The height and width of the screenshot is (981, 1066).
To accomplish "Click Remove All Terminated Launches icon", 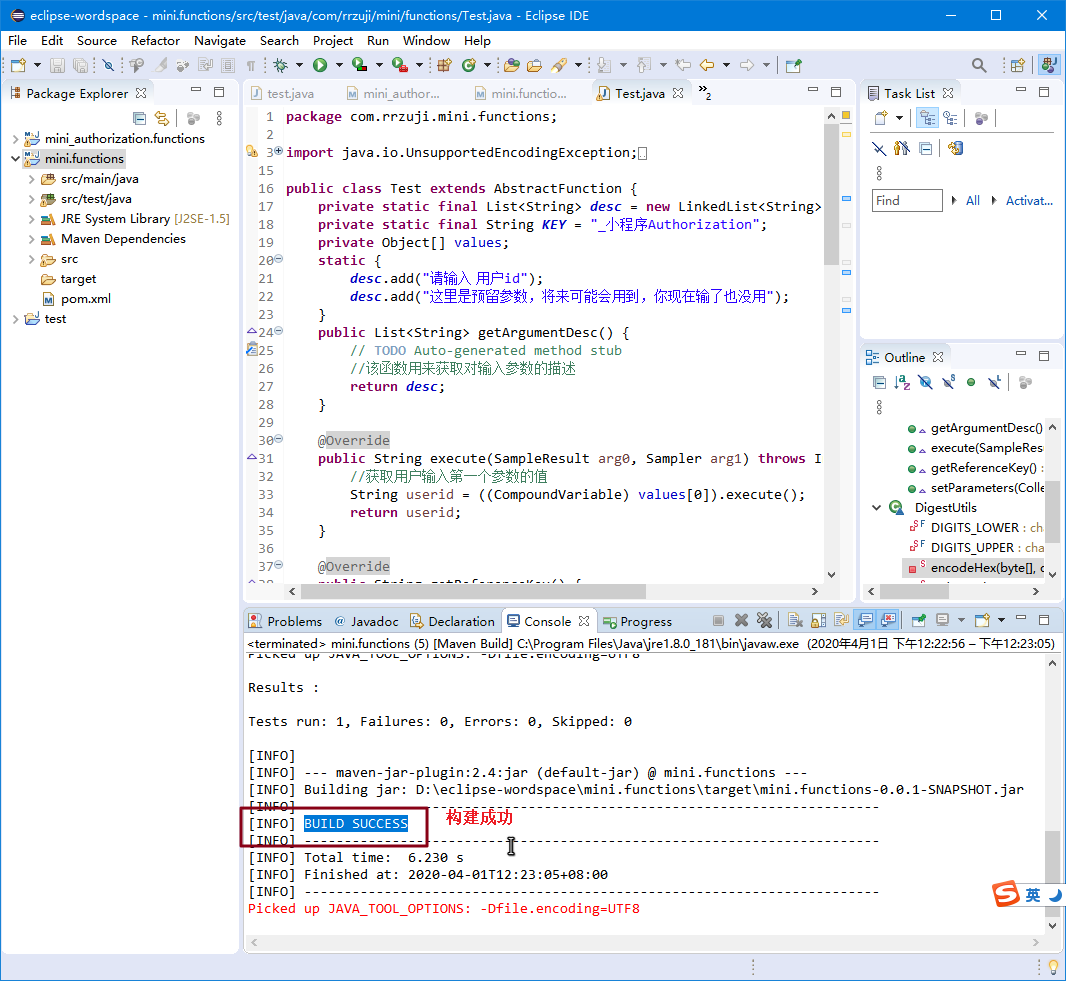I will (x=764, y=620).
